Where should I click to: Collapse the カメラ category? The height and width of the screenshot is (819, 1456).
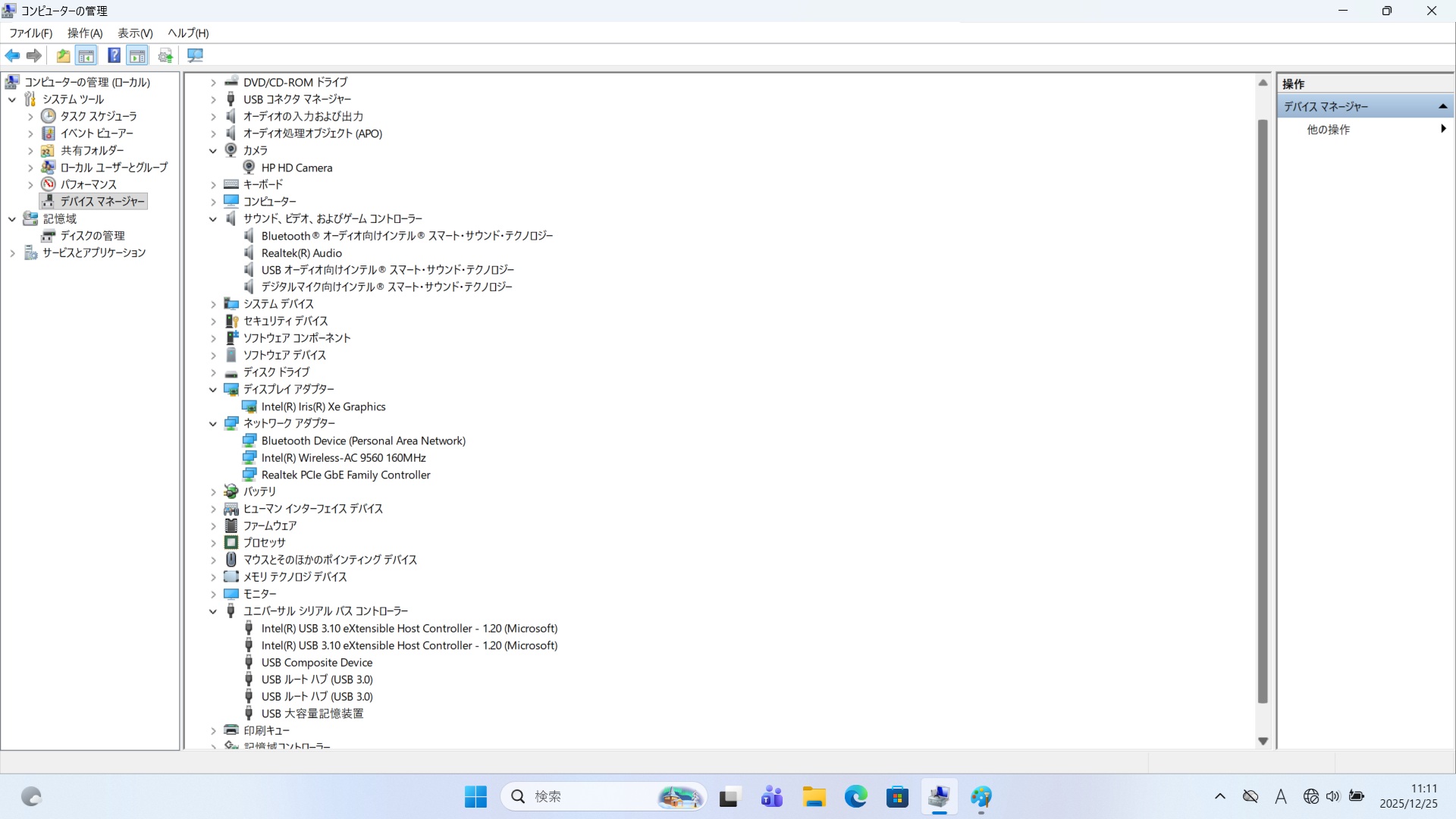(213, 151)
